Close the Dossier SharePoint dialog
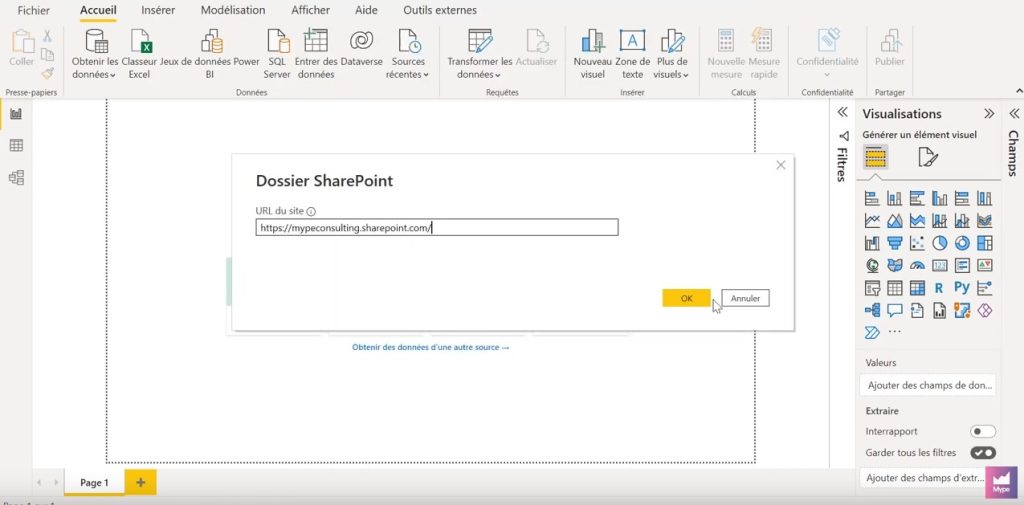The width and height of the screenshot is (1024, 505). [780, 165]
